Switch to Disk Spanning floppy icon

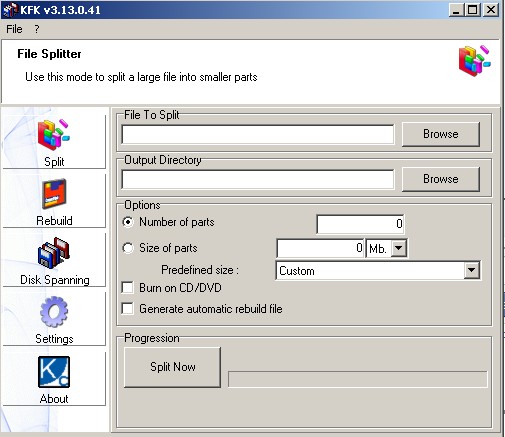[54, 253]
